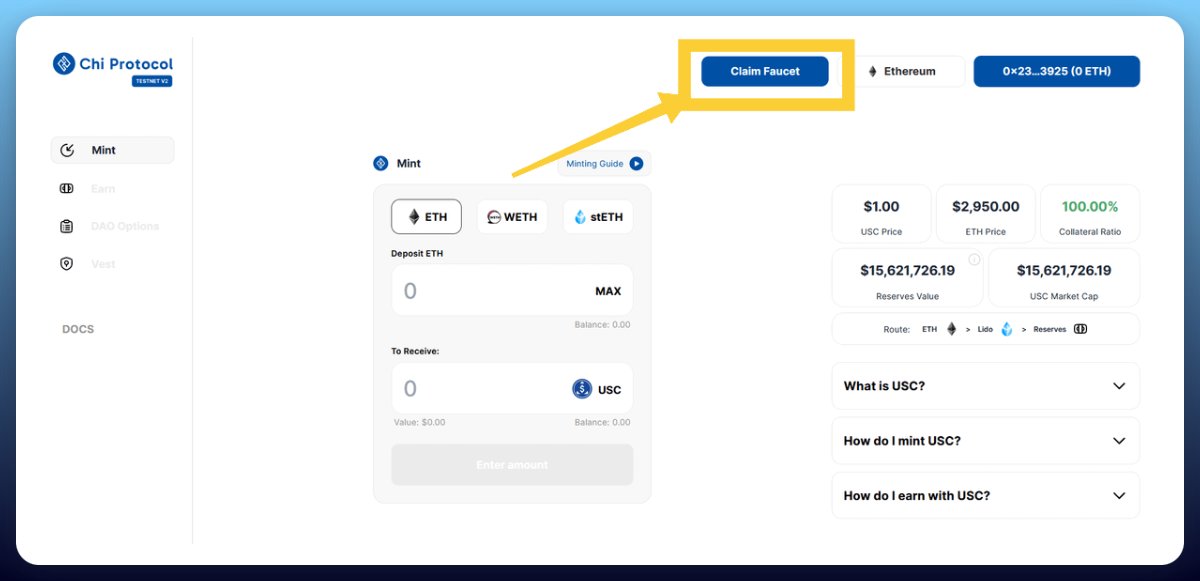1200x581 pixels.
Task: Expand the How do I mint USC? section
Action: pyautogui.click(x=985, y=441)
